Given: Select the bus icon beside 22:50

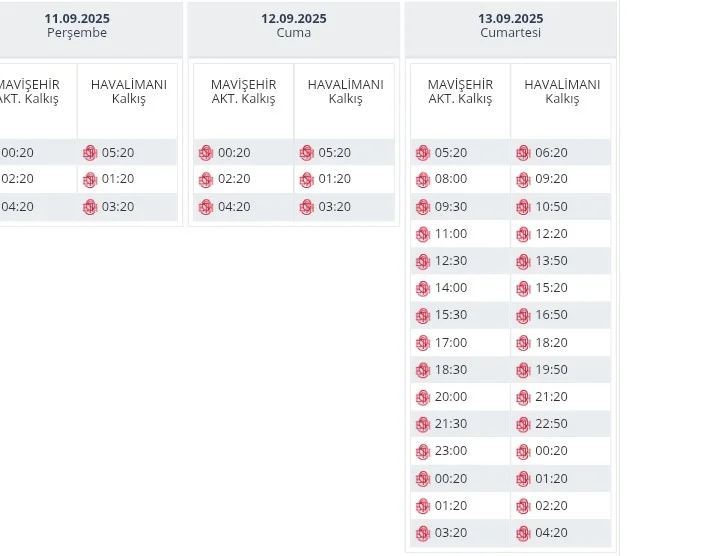Looking at the screenshot, I should [523, 424].
